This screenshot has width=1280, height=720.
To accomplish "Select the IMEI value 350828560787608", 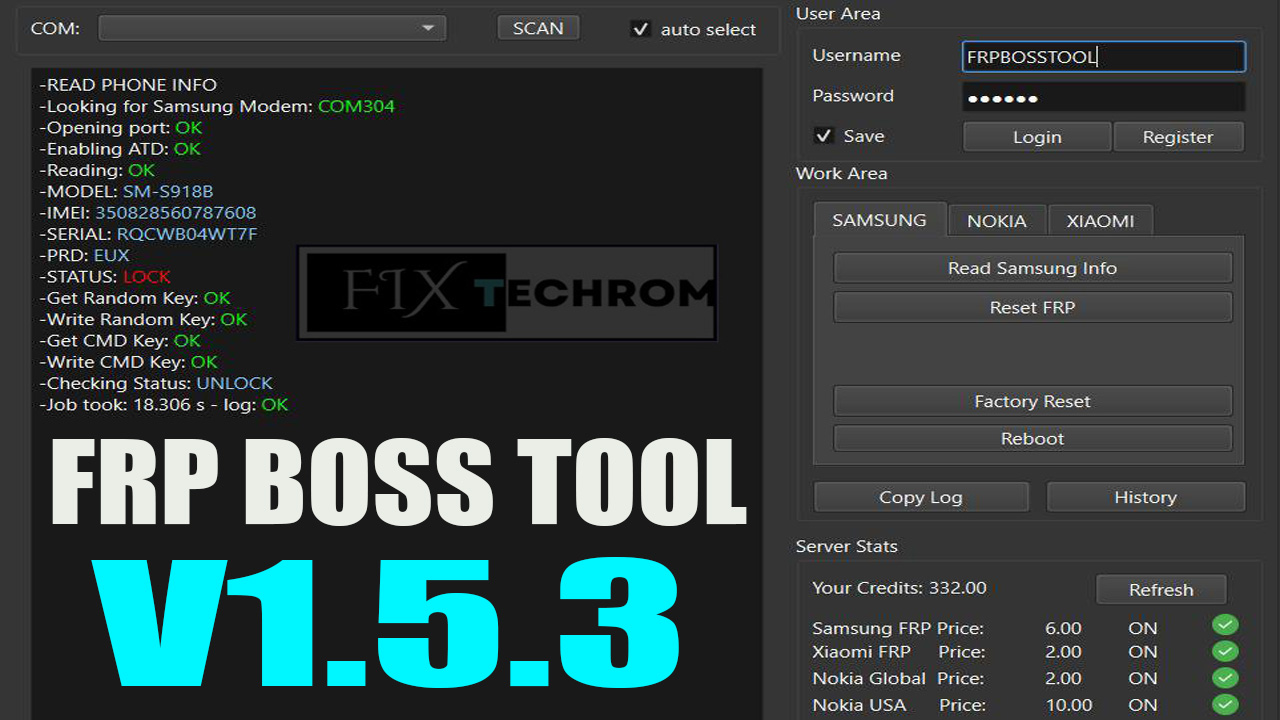I will pos(176,213).
